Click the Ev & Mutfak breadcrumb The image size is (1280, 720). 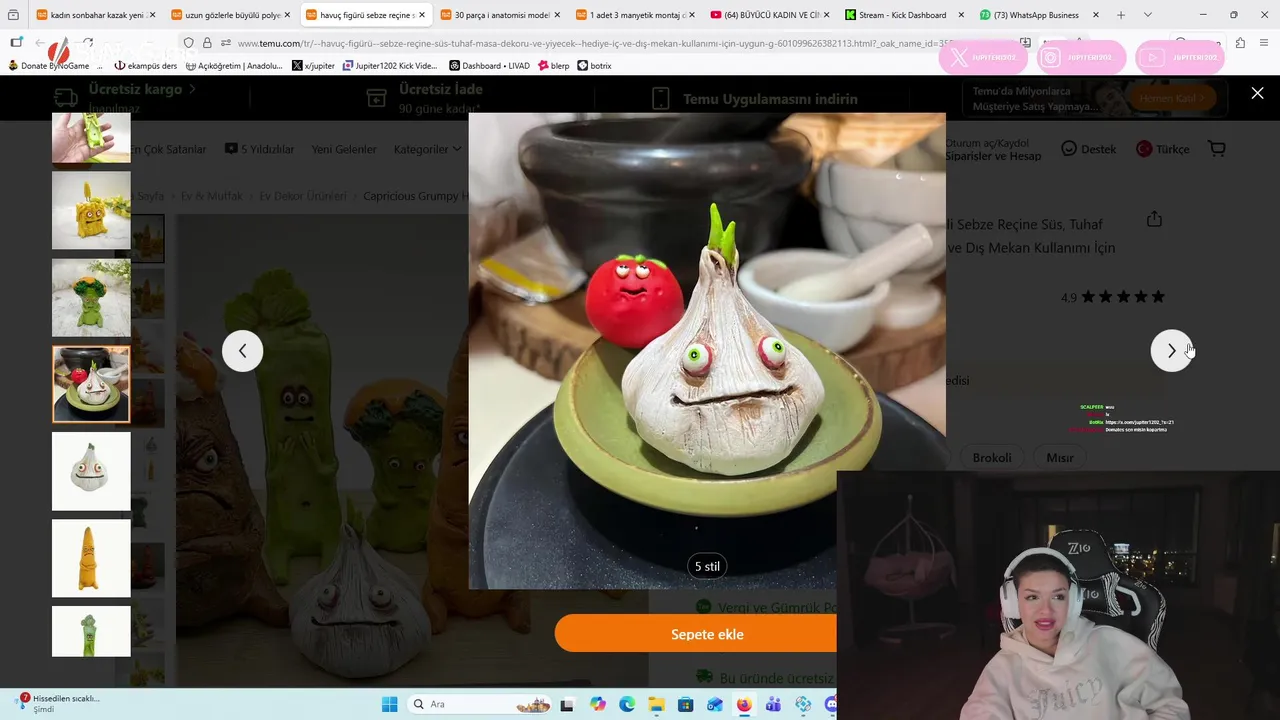211,196
